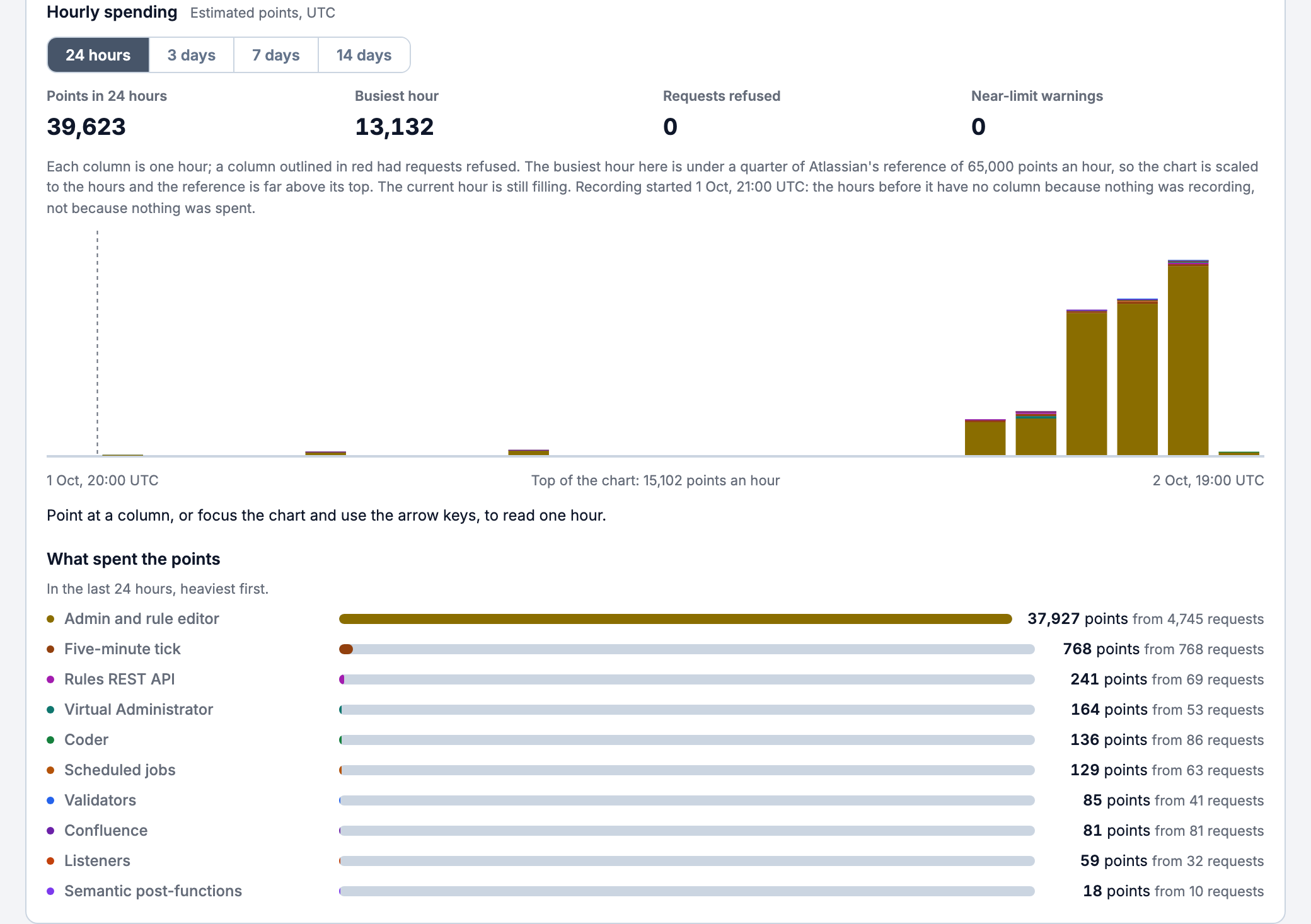Click the '2 Oct, 19:00 UTC' axis label
This screenshot has height=924, width=1311.
tap(1208, 480)
